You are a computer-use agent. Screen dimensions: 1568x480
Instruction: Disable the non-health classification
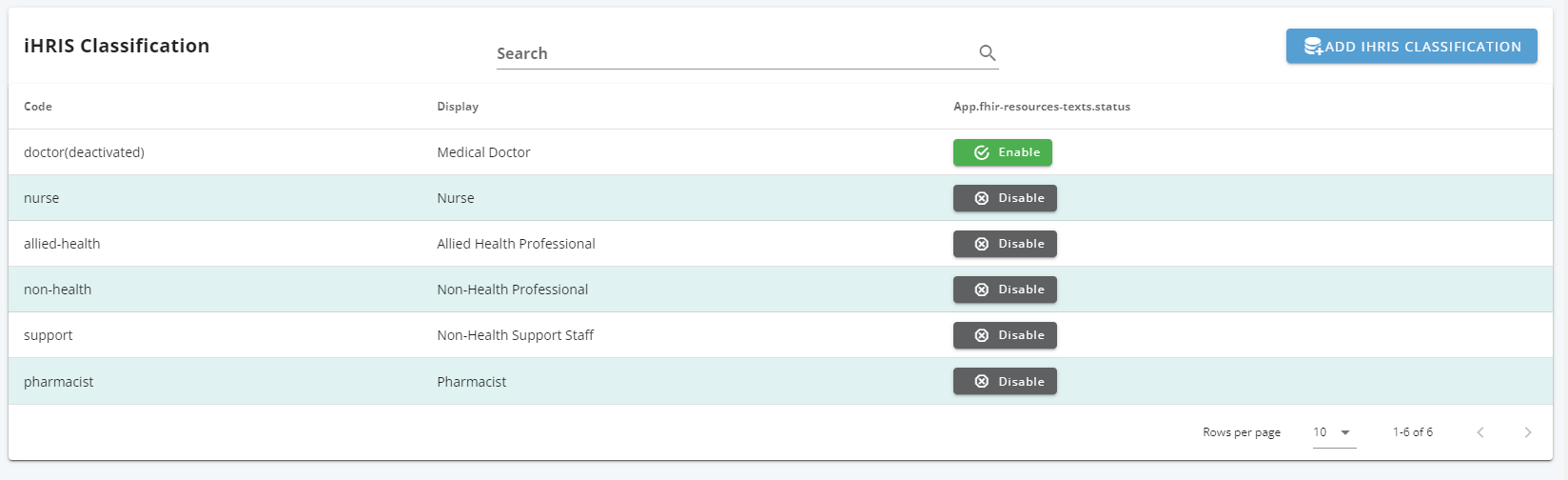click(1005, 290)
